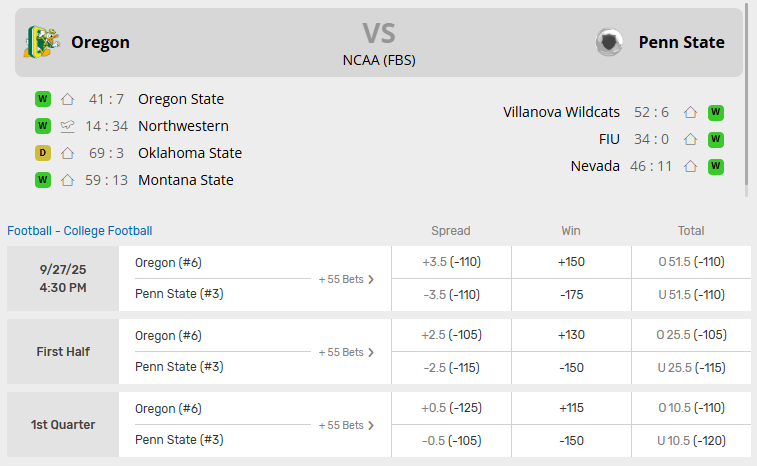This screenshot has height=466, width=757.
Task: Expand +55 Bets for the full game
Action: [346, 279]
